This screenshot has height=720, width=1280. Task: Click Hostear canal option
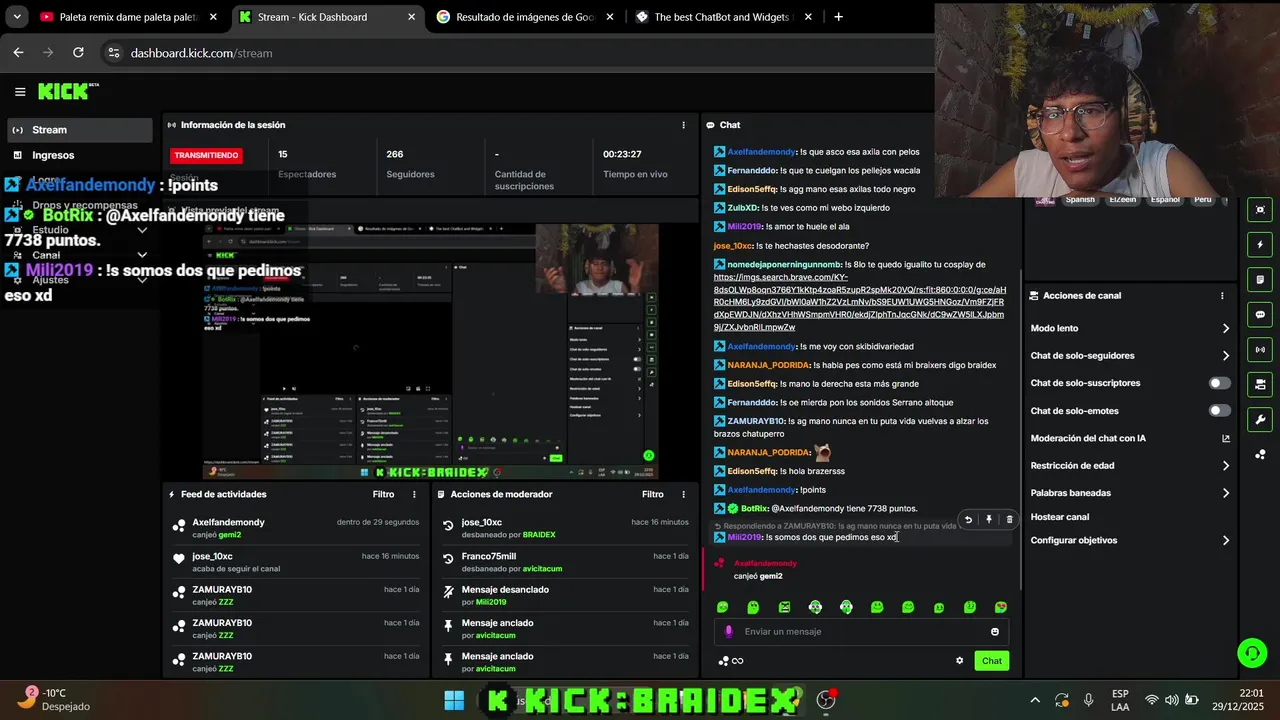click(1059, 517)
